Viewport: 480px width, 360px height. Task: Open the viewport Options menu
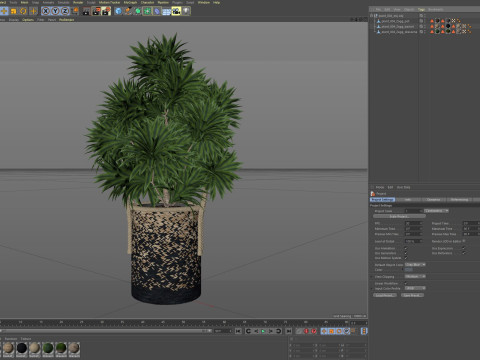28,20
